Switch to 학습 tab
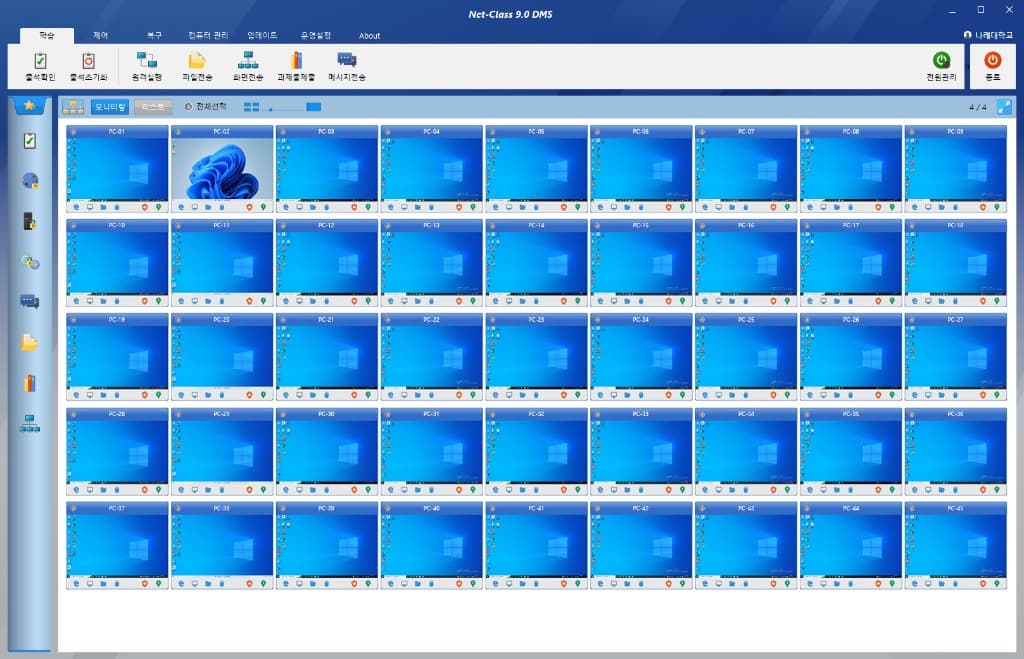Image resolution: width=1024 pixels, height=659 pixels. click(47, 35)
